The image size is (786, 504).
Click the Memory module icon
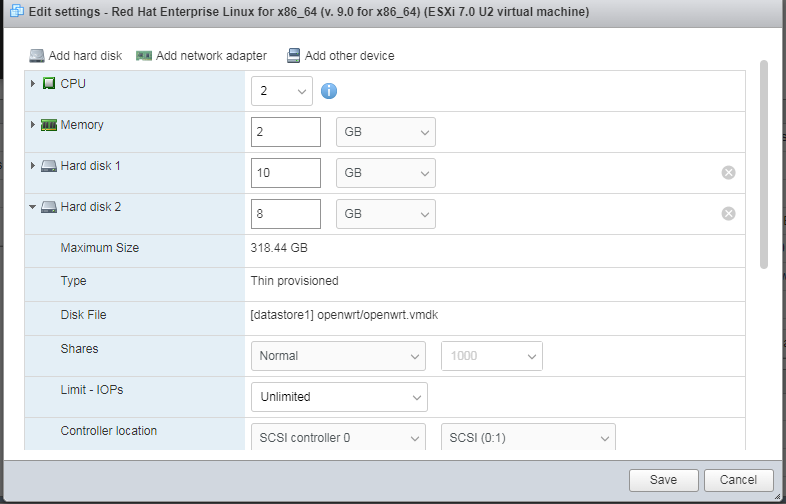pyautogui.click(x=49, y=125)
